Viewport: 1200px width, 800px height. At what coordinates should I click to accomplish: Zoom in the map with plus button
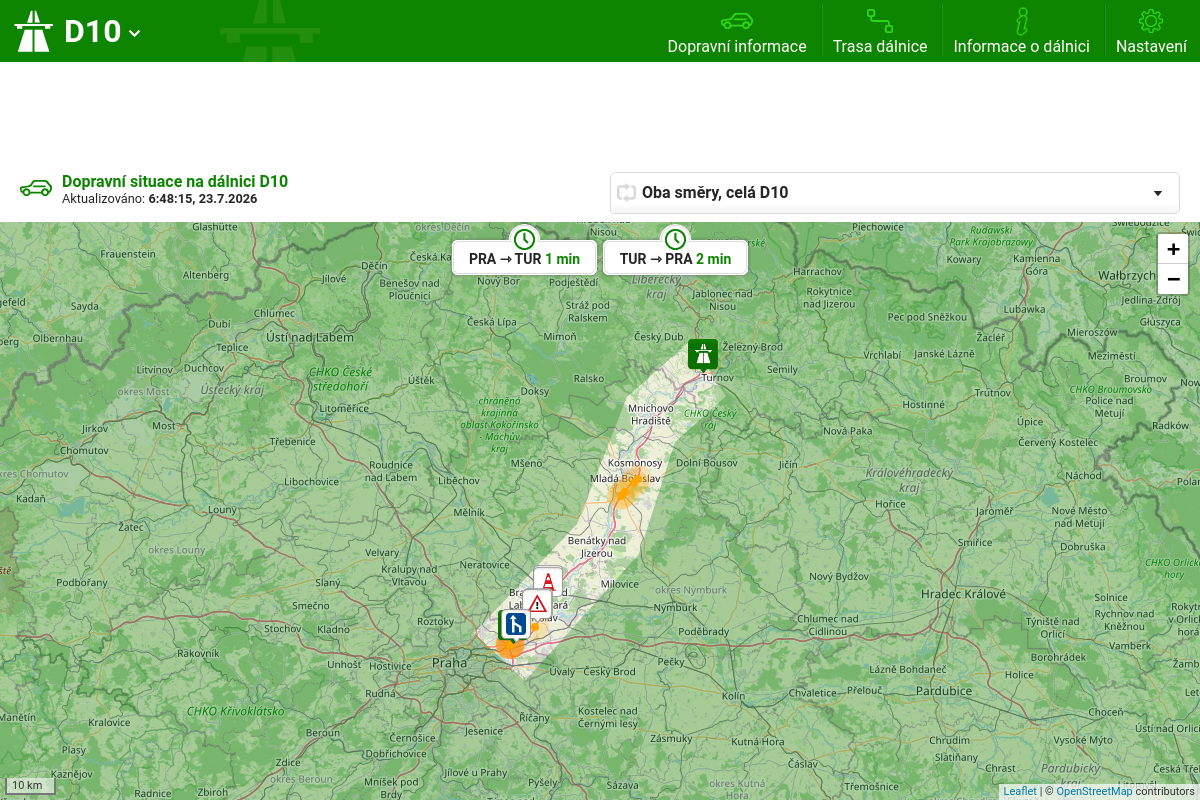click(x=1173, y=249)
